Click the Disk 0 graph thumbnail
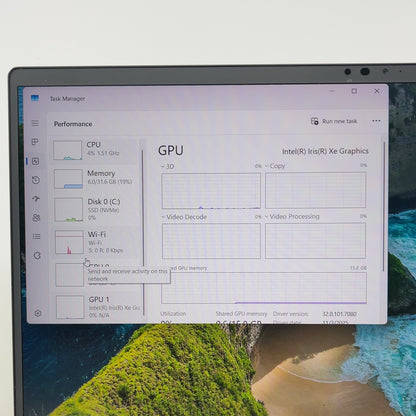 [x=69, y=209]
